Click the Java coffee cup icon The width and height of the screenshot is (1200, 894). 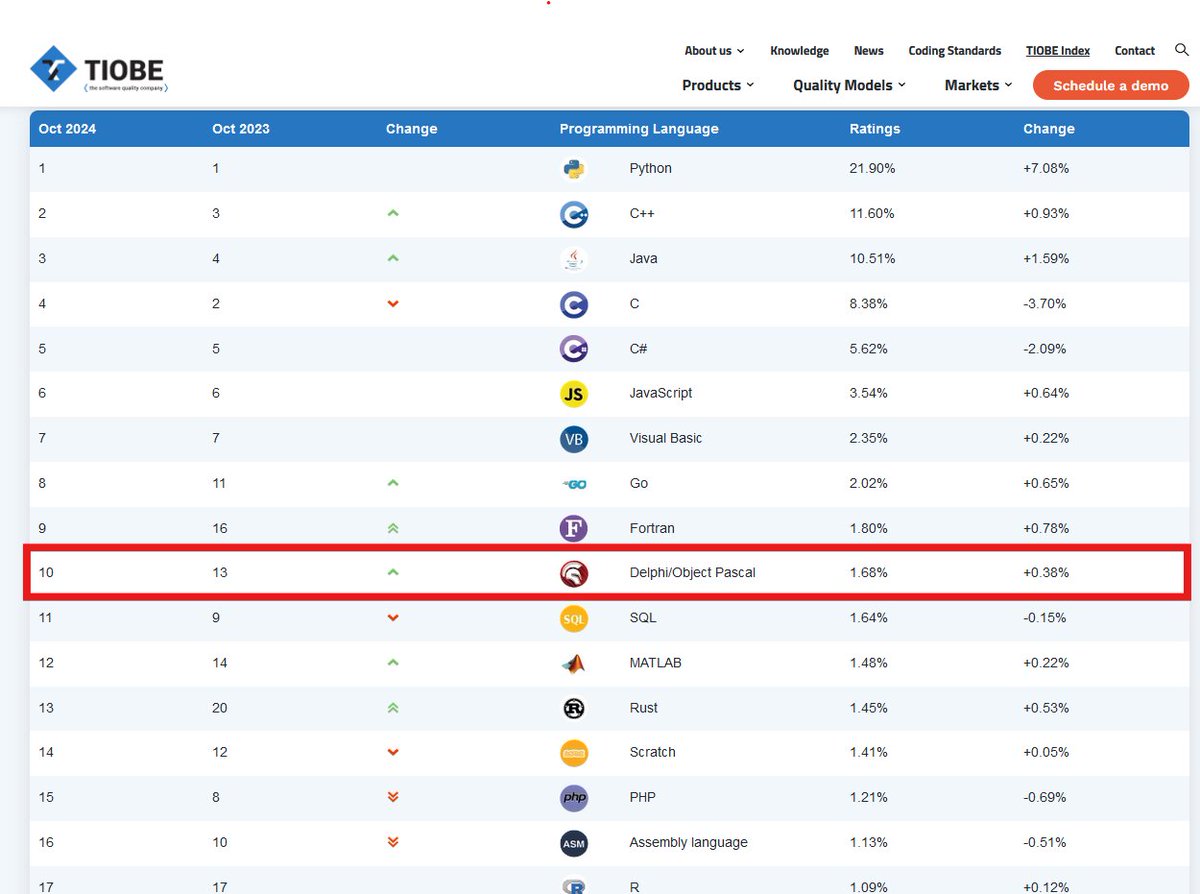pyautogui.click(x=573, y=259)
